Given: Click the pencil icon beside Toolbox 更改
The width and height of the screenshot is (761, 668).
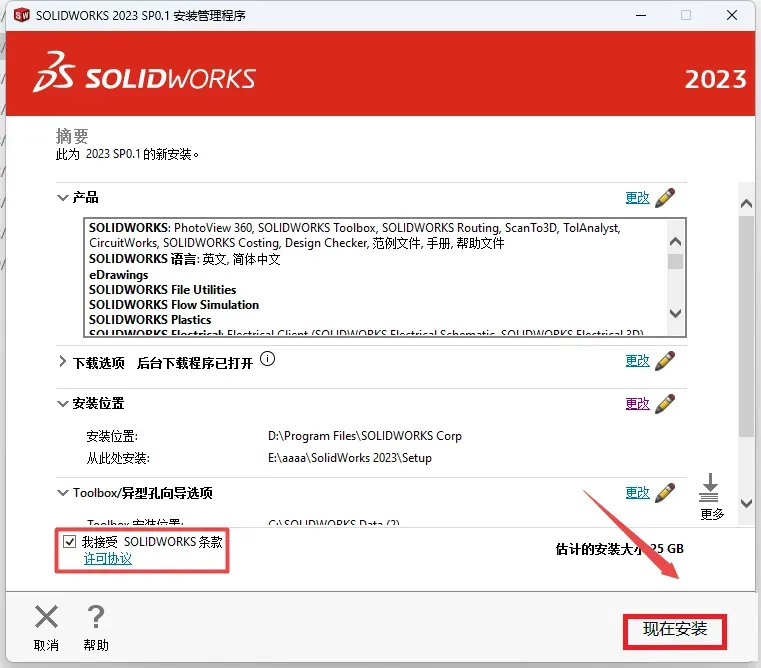Looking at the screenshot, I should (x=665, y=493).
